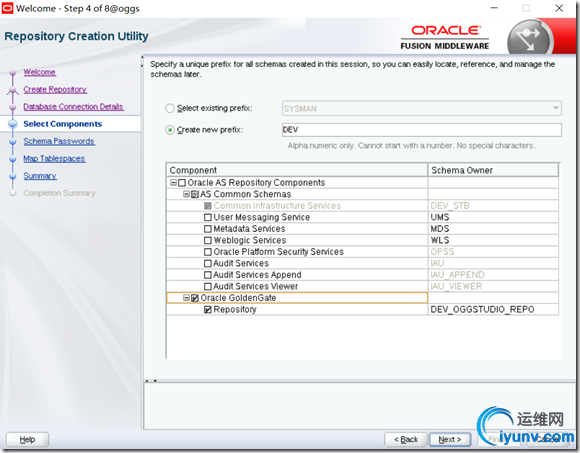
Task: Minimize the Repository Creation Utility window
Action: 494,8
